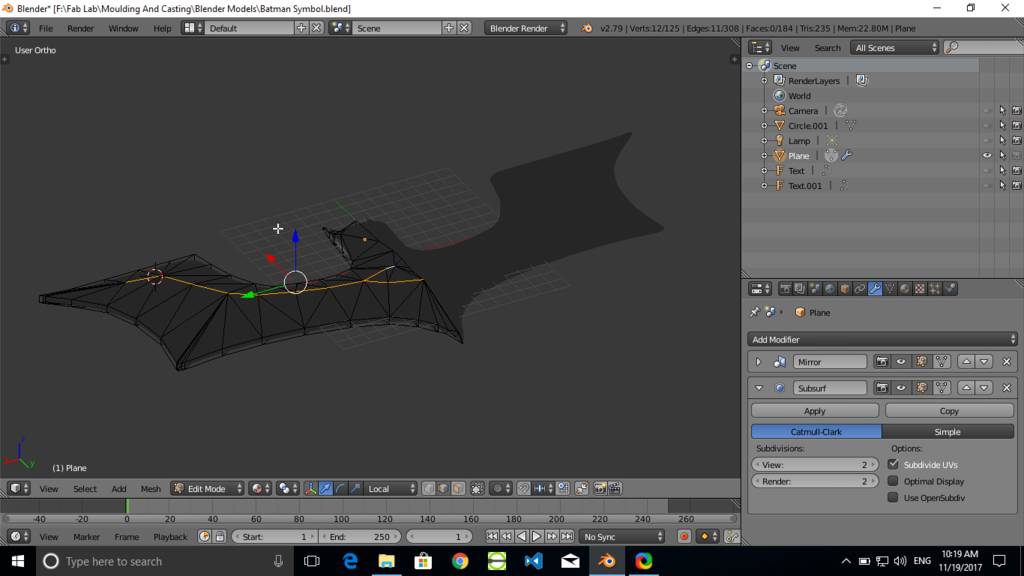Open Blender from the Windows taskbar

(606, 561)
